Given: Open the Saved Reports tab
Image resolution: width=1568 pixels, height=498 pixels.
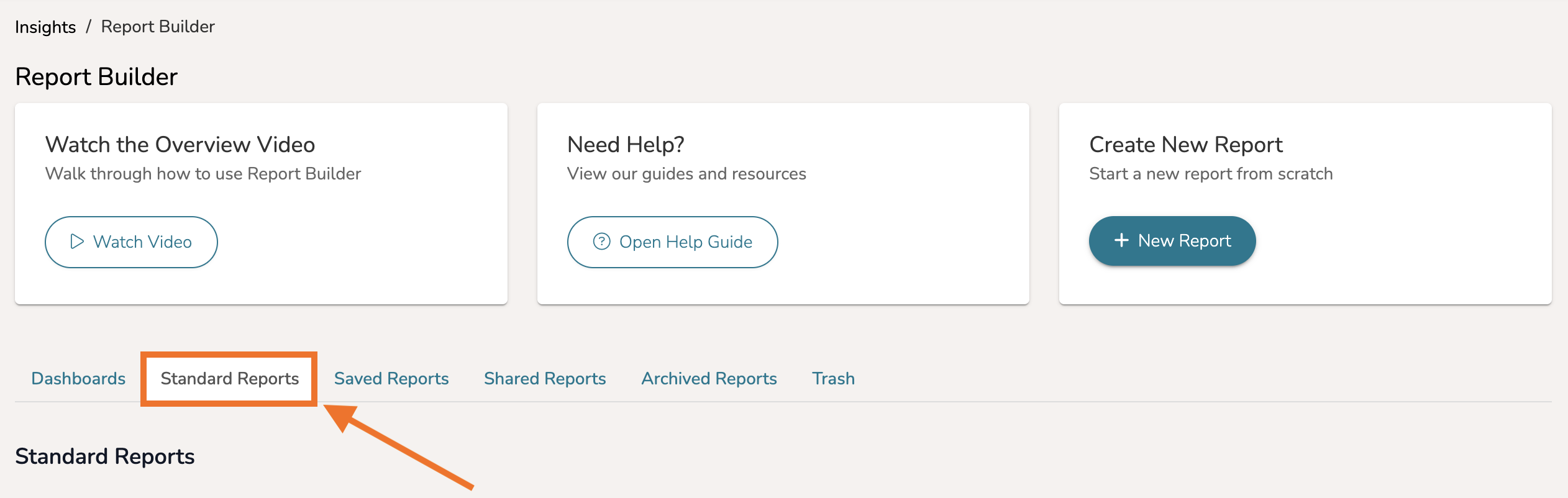Looking at the screenshot, I should tap(391, 378).
